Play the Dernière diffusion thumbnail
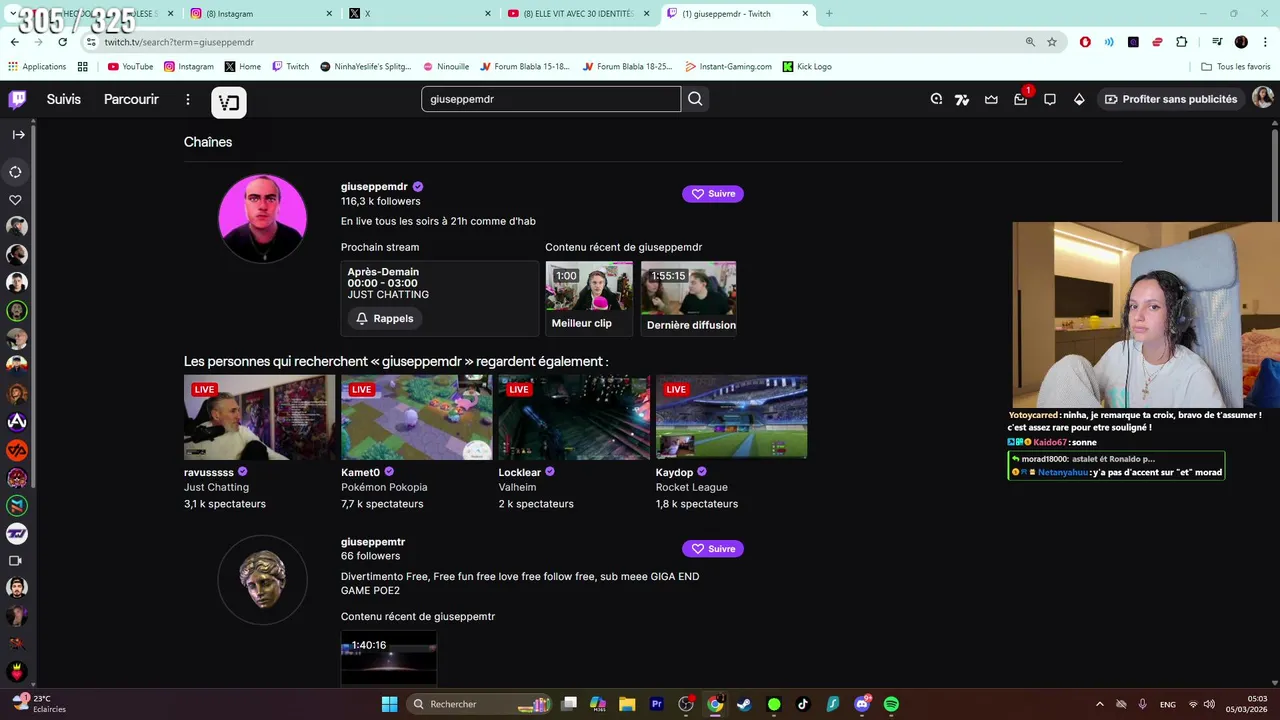This screenshot has height=720, width=1280. point(688,287)
